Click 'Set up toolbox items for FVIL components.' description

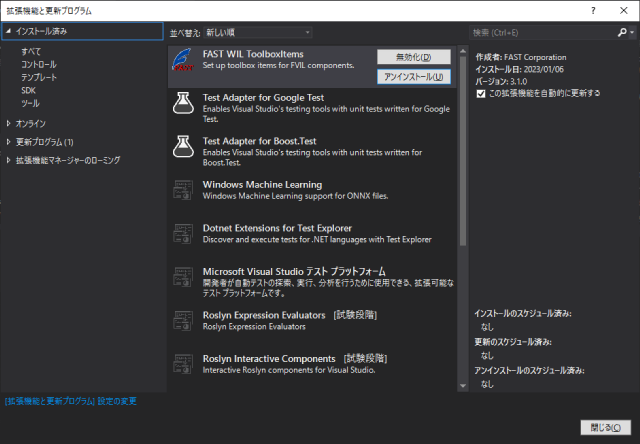278,65
